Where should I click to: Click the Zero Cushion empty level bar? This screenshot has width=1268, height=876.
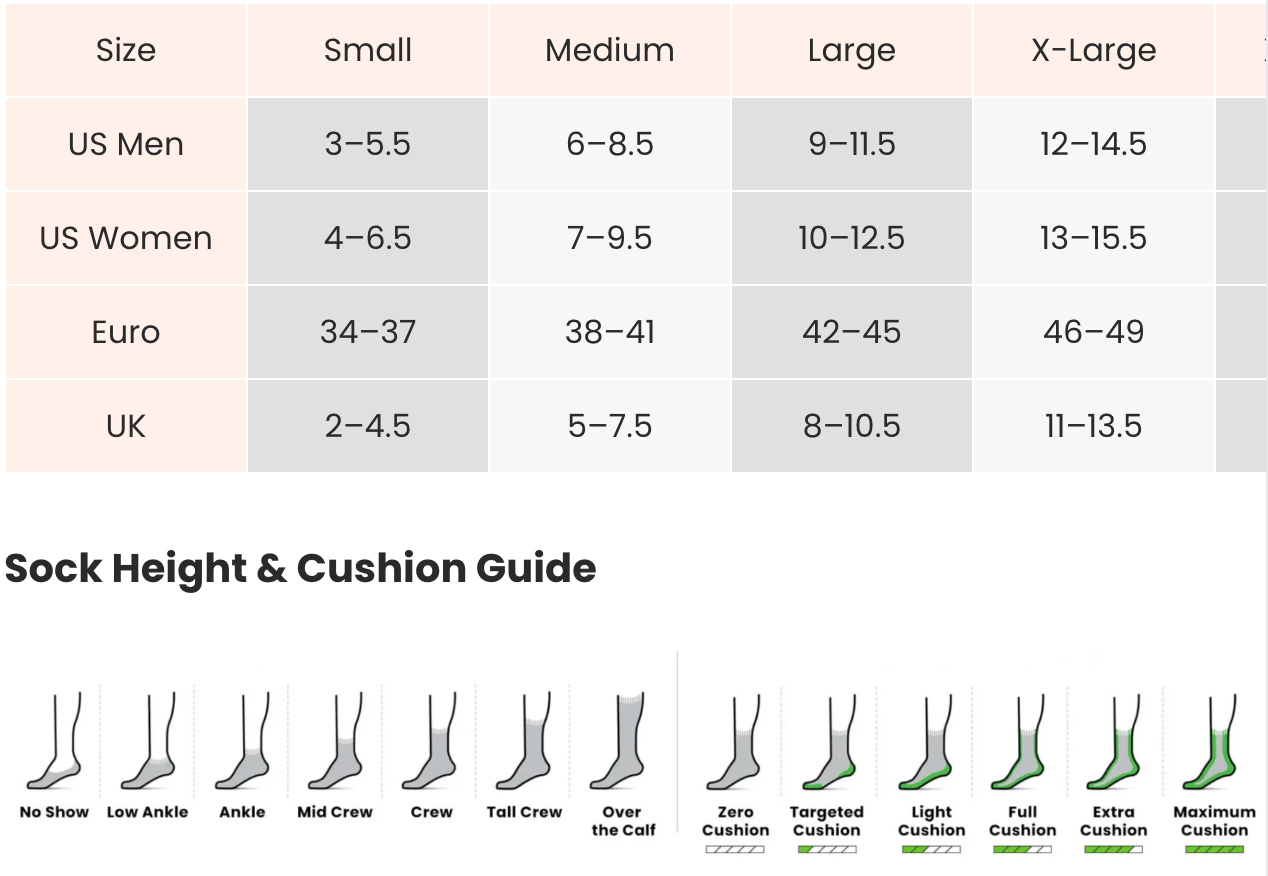[x=735, y=850]
